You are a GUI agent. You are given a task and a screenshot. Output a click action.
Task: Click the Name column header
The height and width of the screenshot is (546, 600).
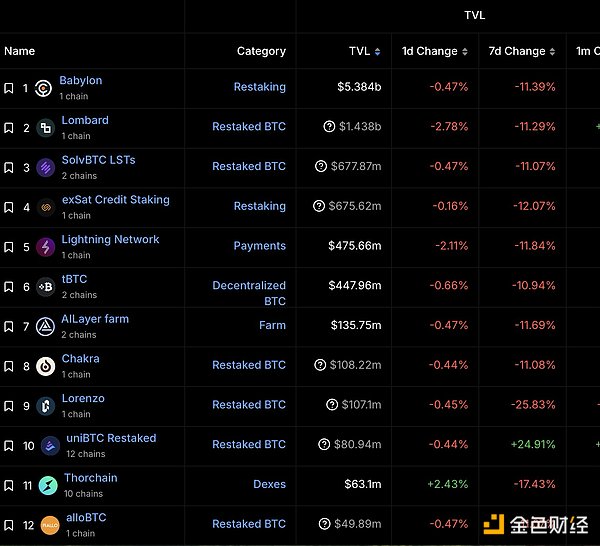tap(20, 51)
